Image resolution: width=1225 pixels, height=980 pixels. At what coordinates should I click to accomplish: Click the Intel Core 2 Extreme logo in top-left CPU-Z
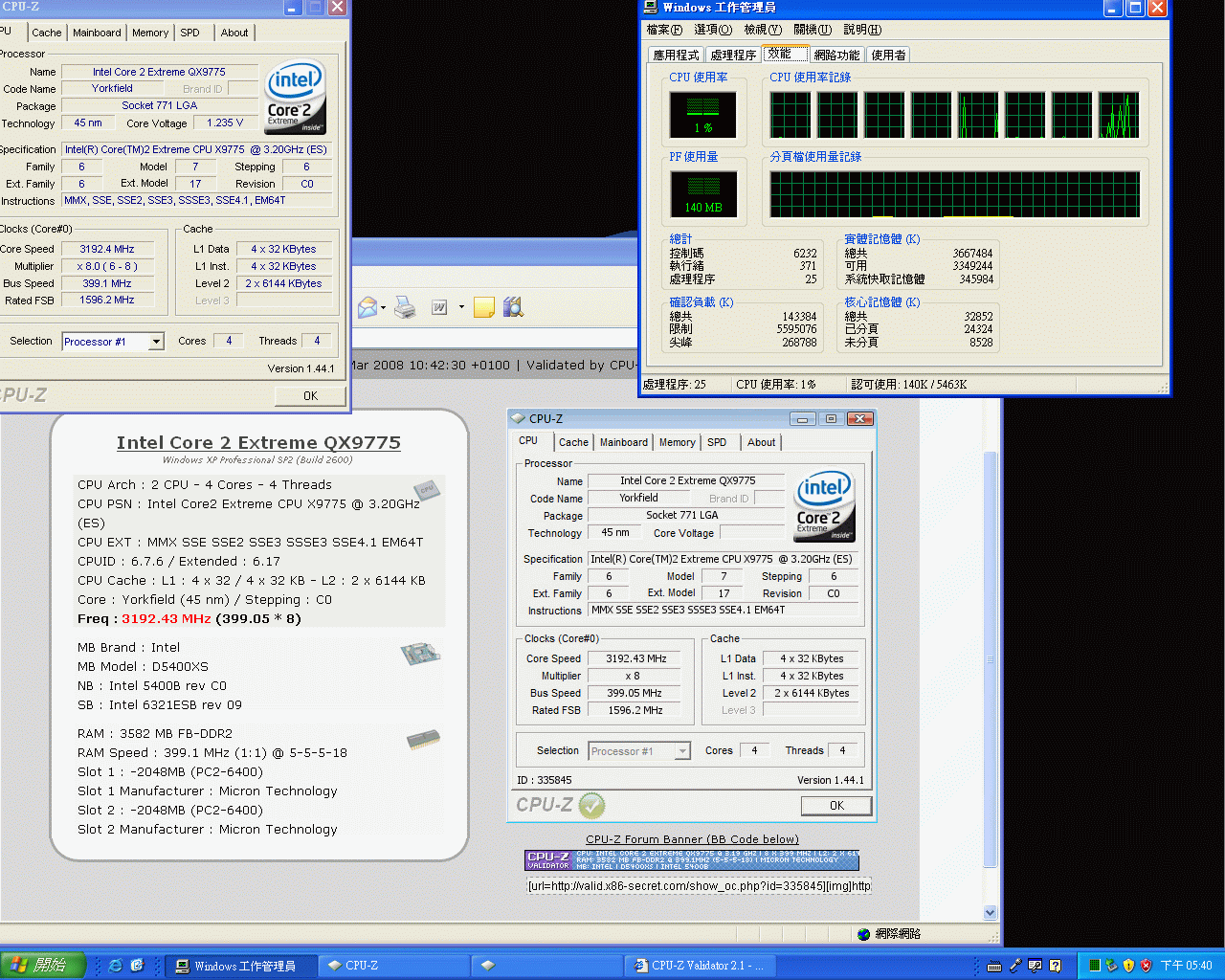(x=295, y=97)
